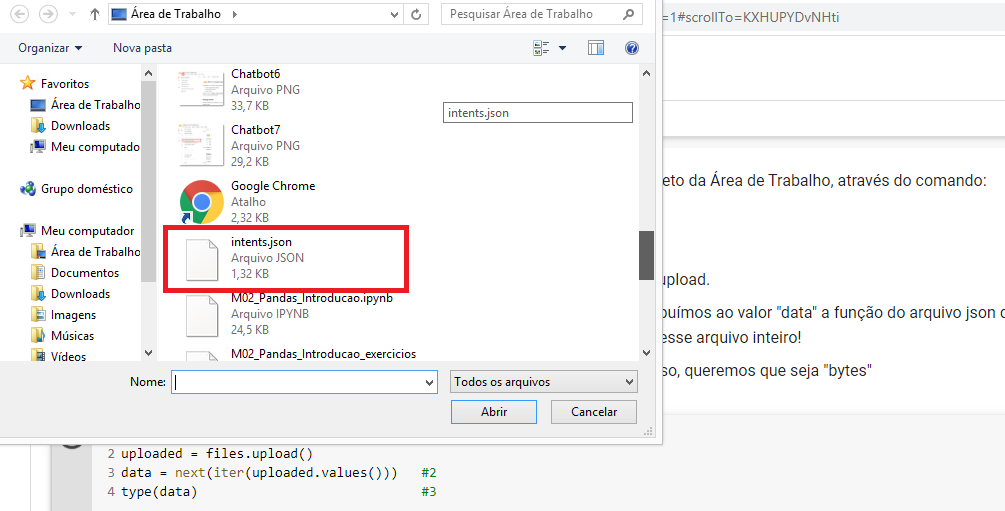Viewport: 1005px width, 511px height.
Task: Select Favoritos in the navigation pane
Action: 55,83
